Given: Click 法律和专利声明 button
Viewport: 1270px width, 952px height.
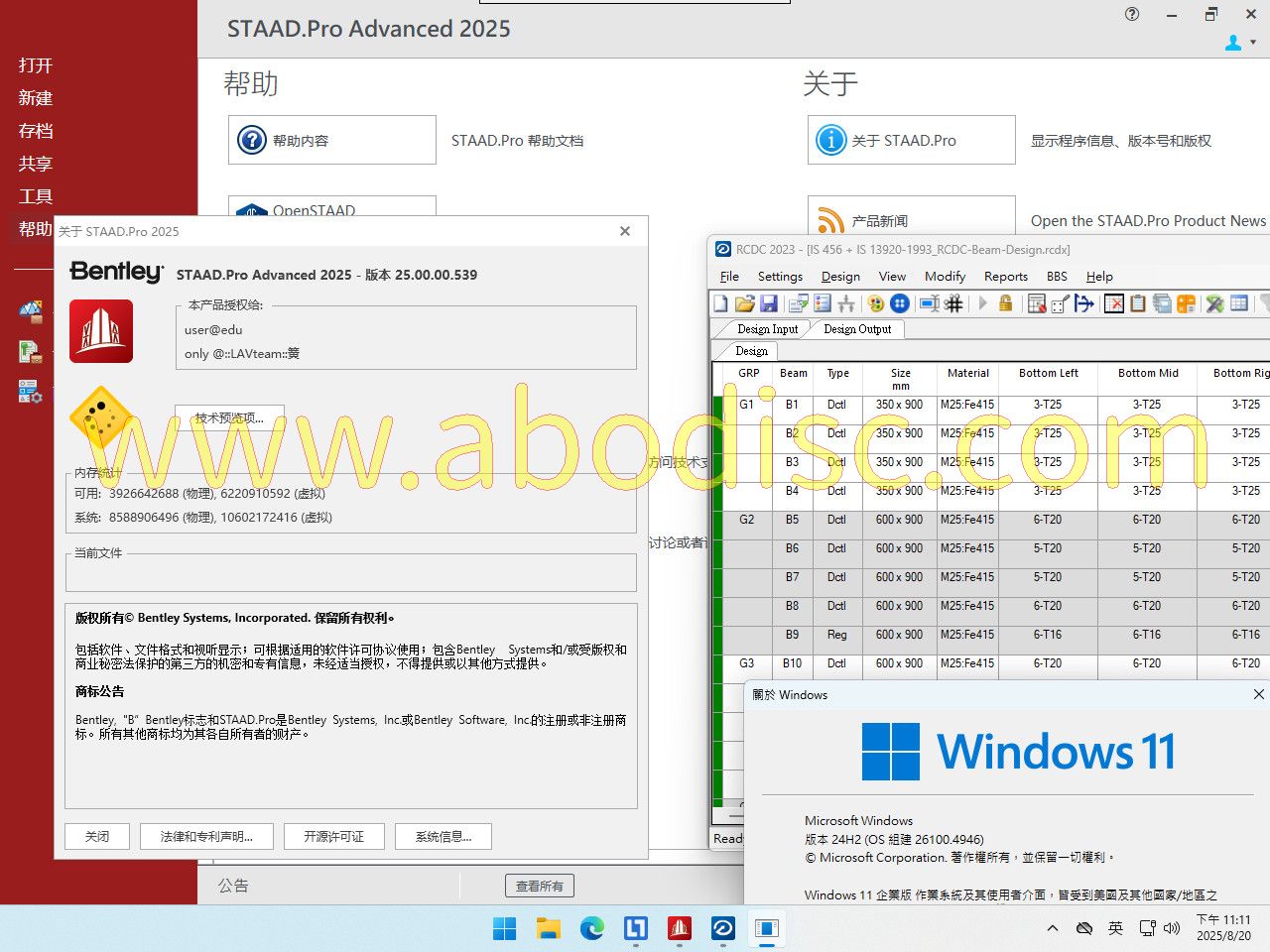Looking at the screenshot, I should click(206, 836).
